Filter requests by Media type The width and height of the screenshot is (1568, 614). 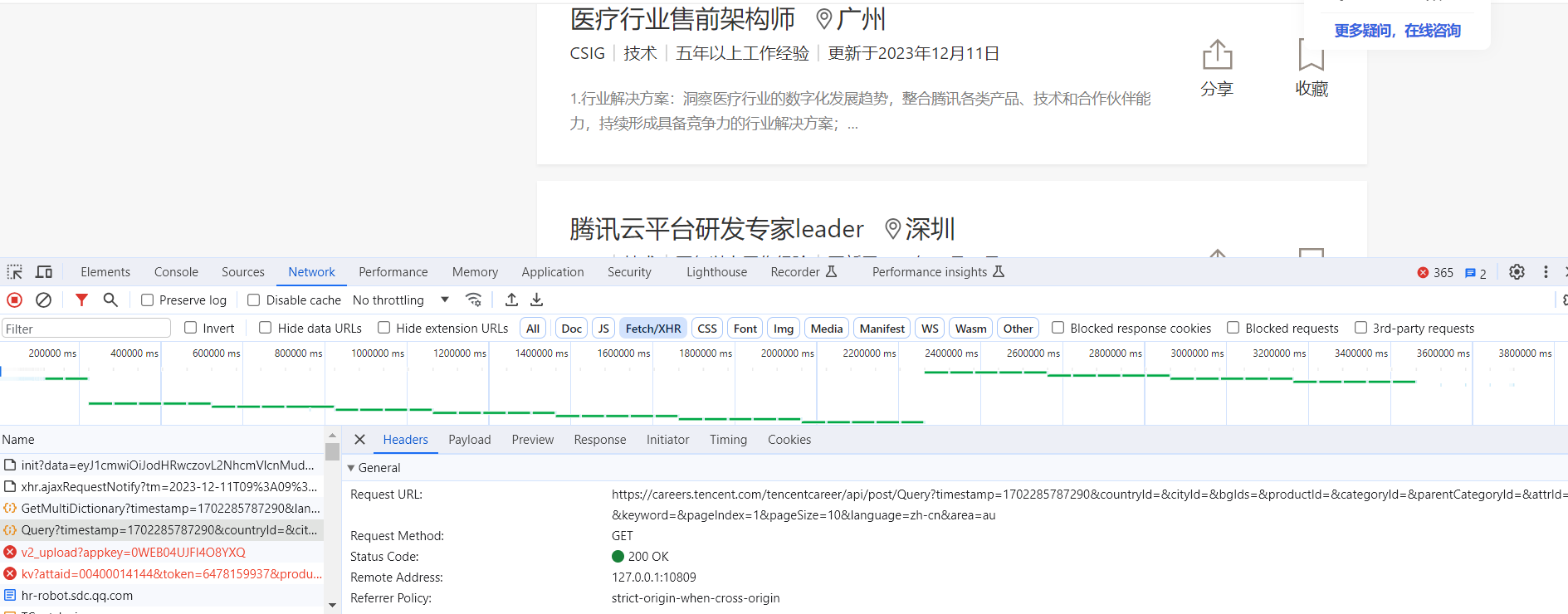(827, 329)
